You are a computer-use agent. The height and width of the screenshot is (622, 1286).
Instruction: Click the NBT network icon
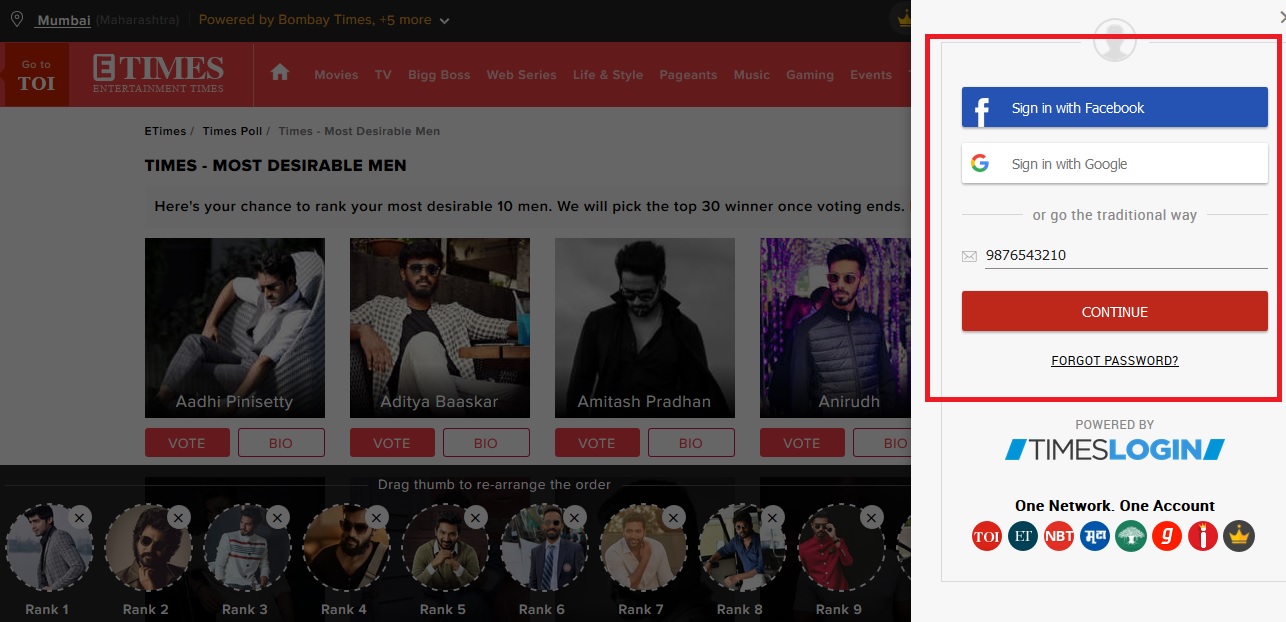pyautogui.click(x=1059, y=536)
